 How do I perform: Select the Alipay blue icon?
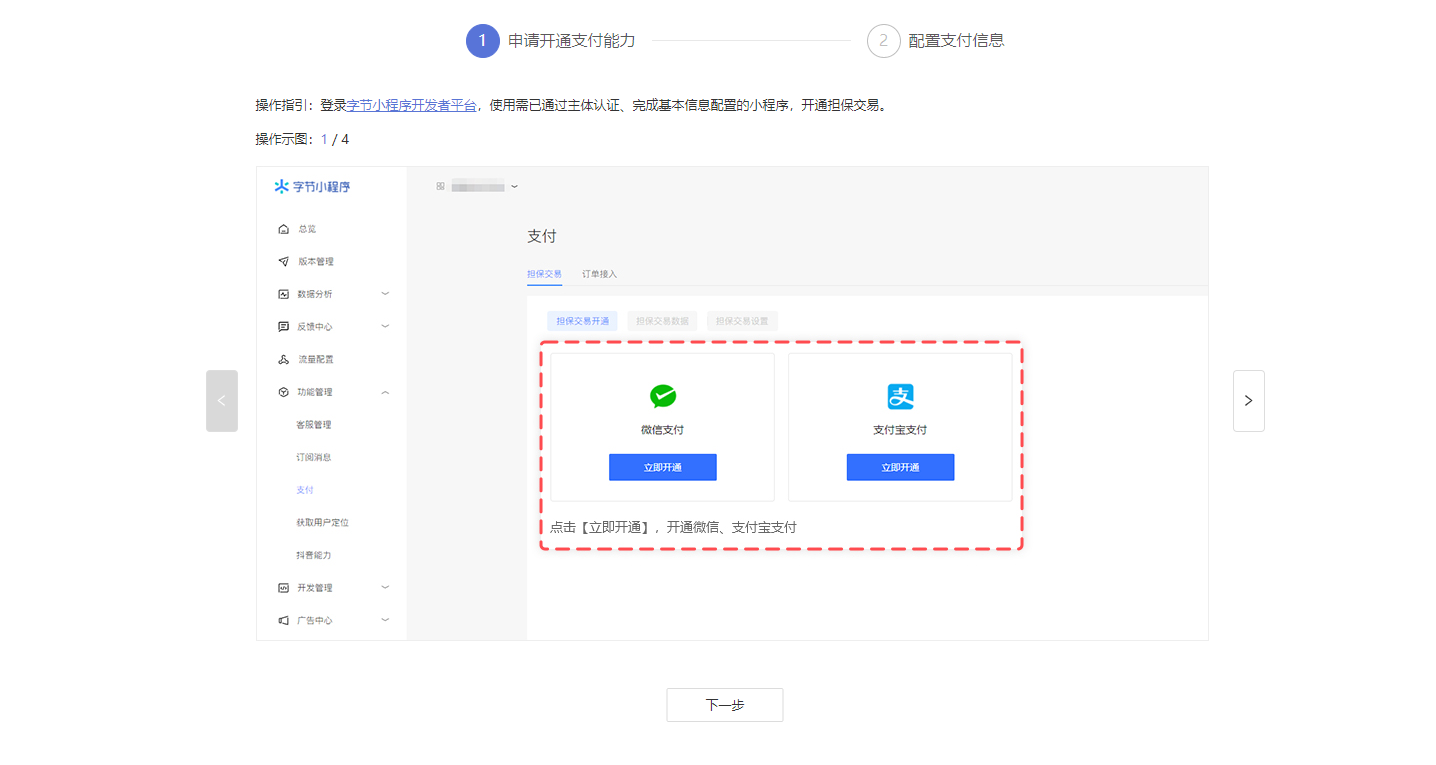[x=900, y=396]
